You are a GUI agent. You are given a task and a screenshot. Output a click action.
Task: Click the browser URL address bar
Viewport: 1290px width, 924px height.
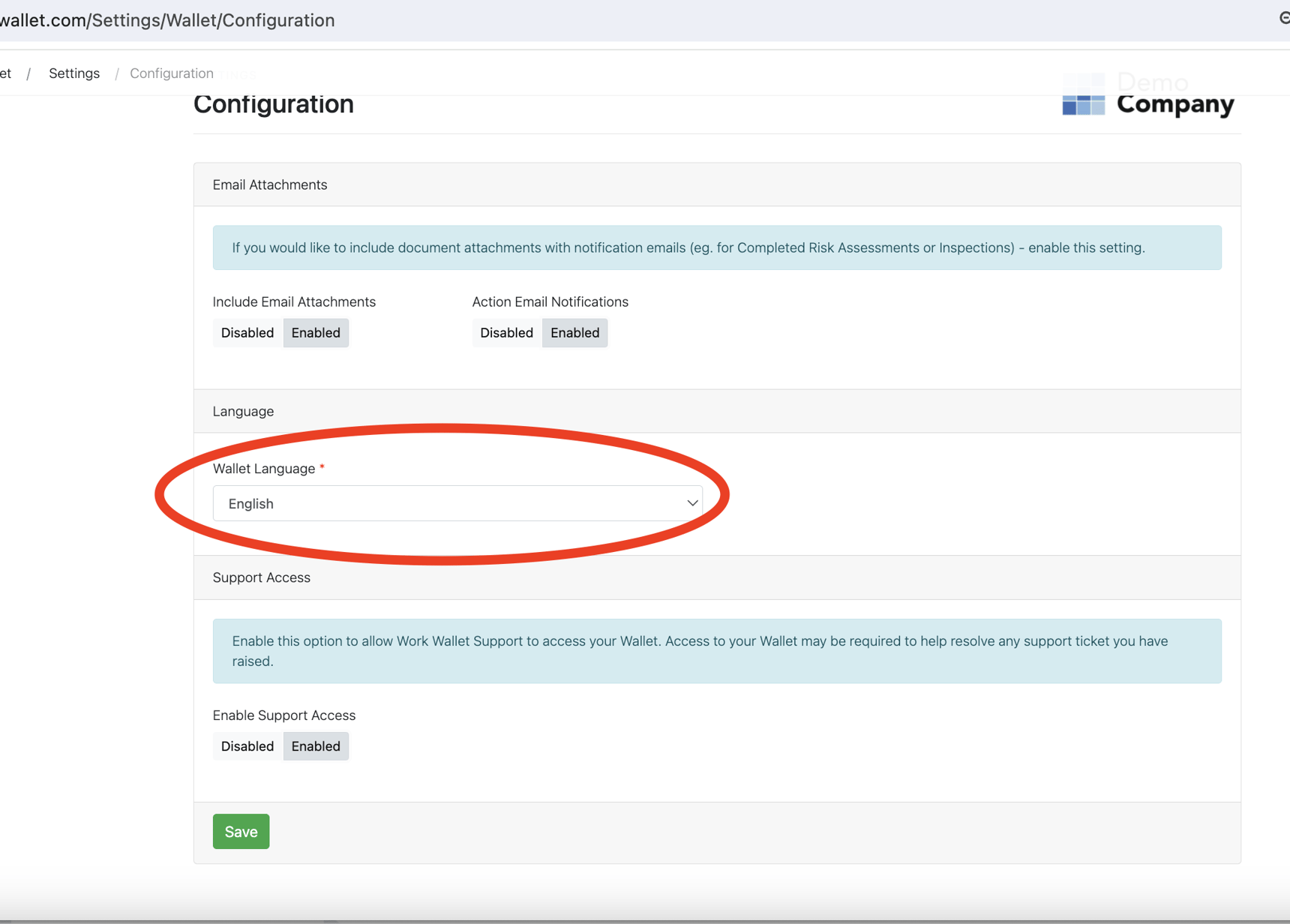167,20
